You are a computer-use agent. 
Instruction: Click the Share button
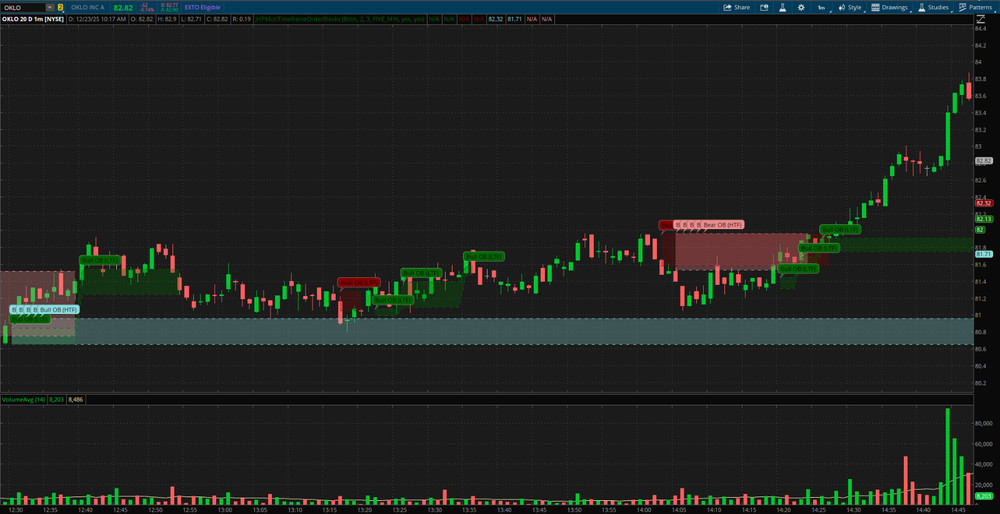pos(737,7)
